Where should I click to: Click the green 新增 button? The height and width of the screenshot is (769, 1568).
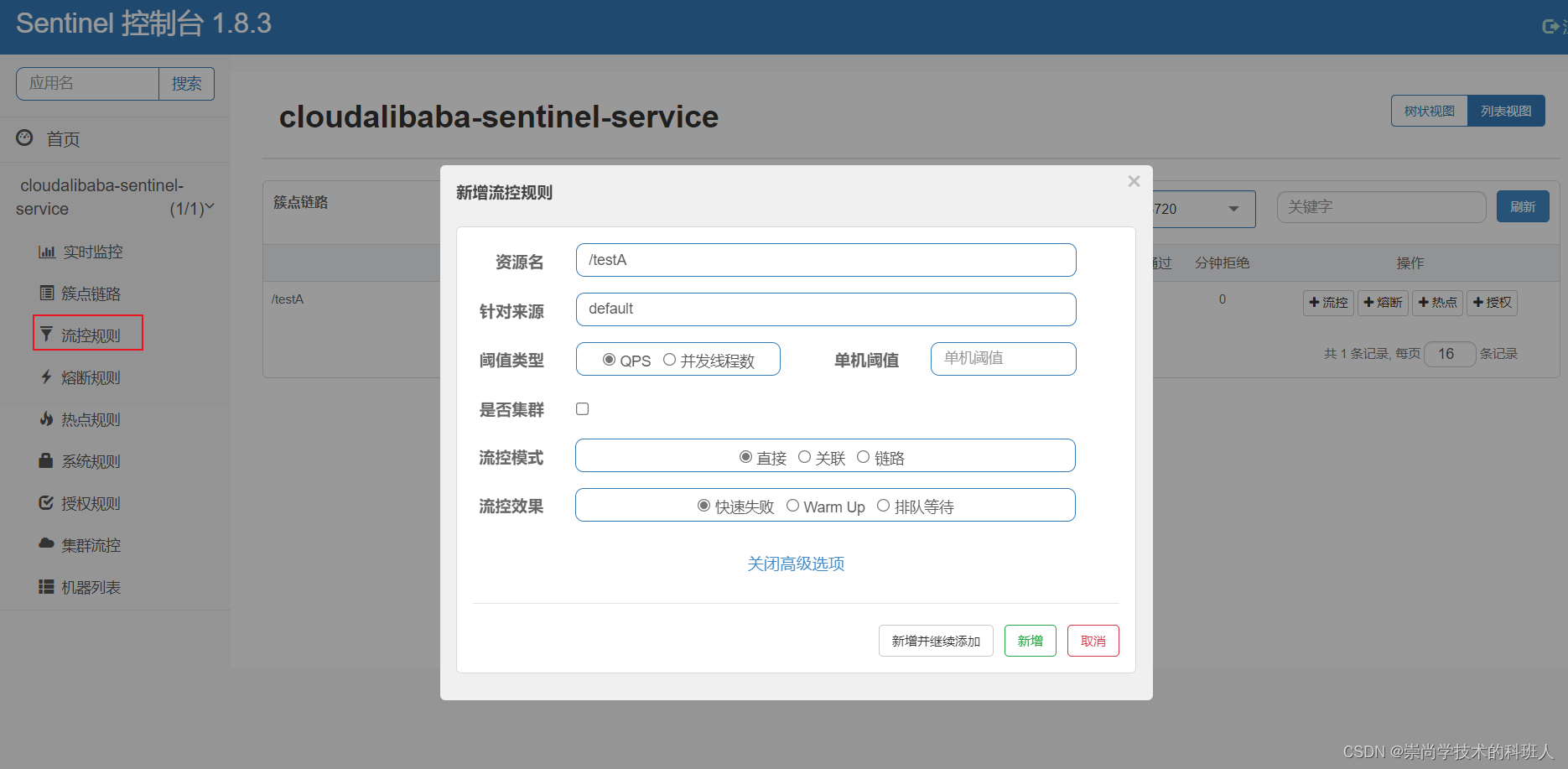coord(1030,641)
